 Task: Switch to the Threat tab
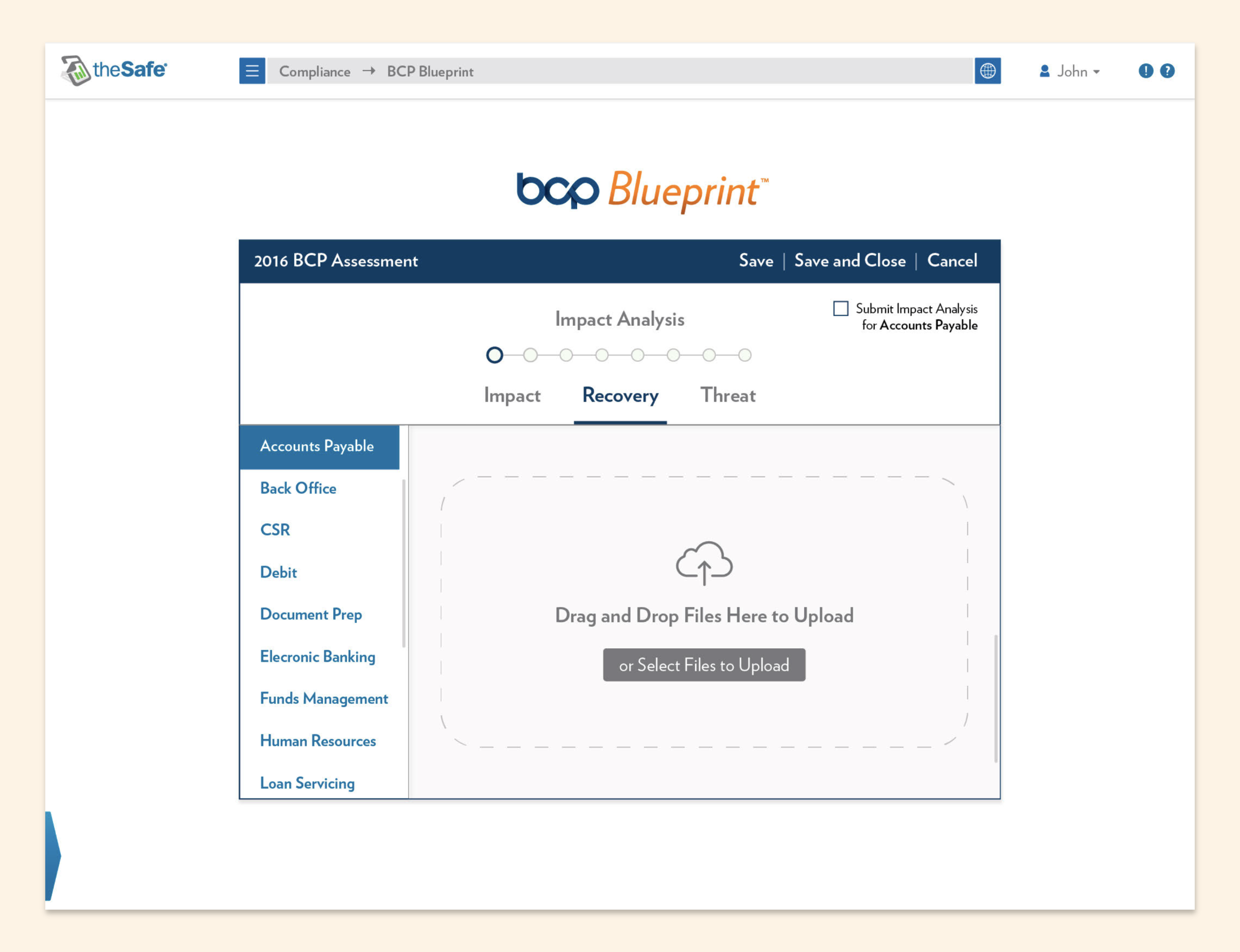tap(728, 395)
